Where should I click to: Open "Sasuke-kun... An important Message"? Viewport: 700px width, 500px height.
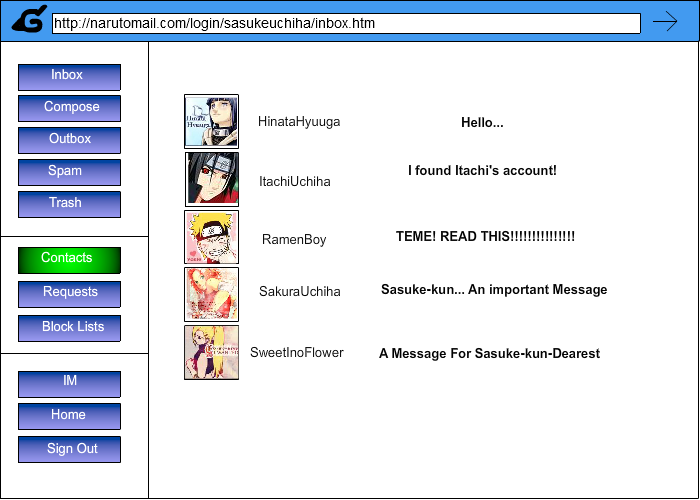[x=494, y=290]
